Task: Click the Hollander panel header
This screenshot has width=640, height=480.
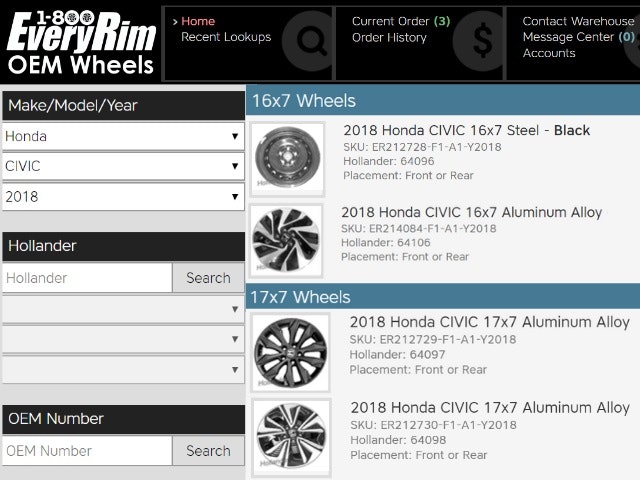Action: tap(123, 246)
